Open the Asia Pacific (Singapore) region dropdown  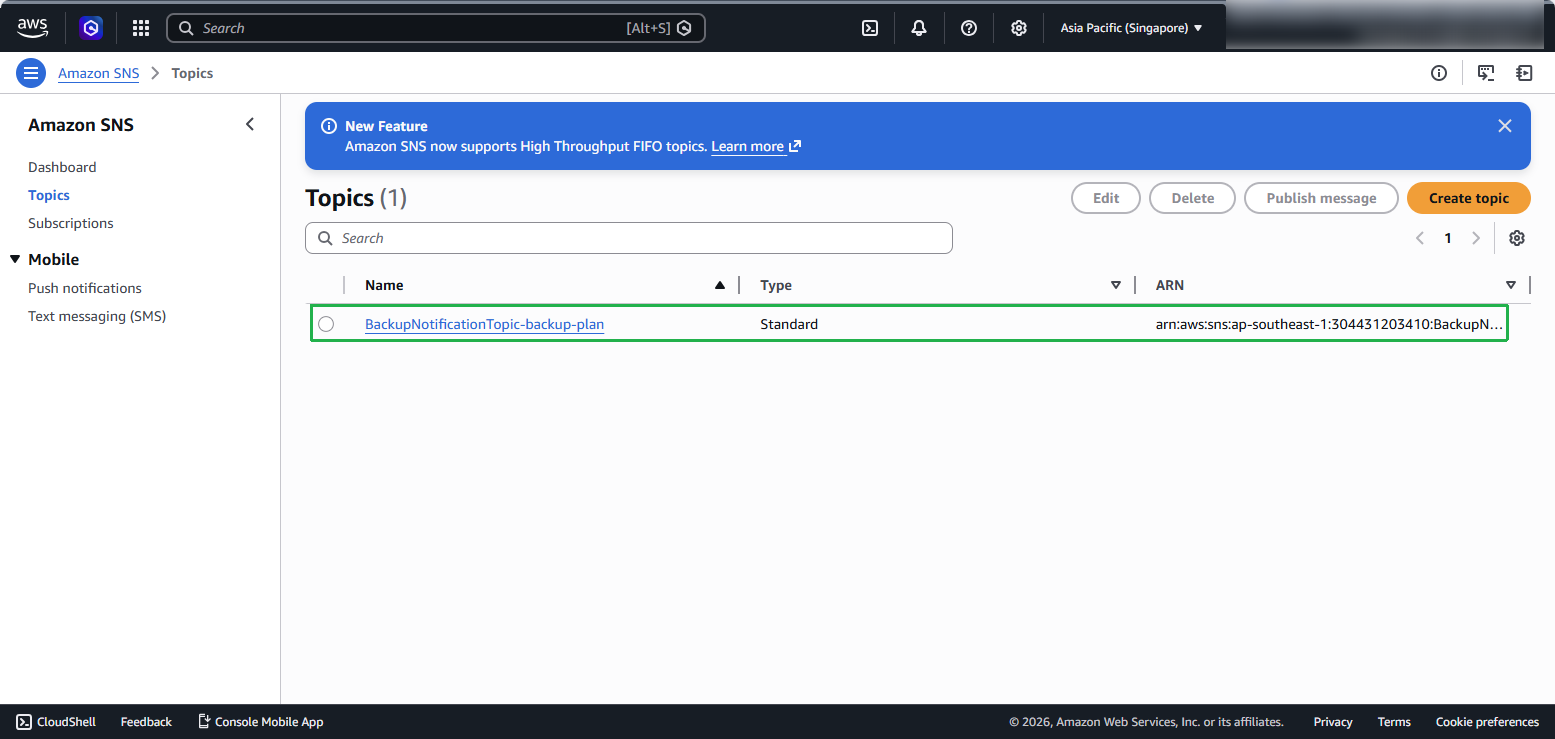pyautogui.click(x=1131, y=28)
